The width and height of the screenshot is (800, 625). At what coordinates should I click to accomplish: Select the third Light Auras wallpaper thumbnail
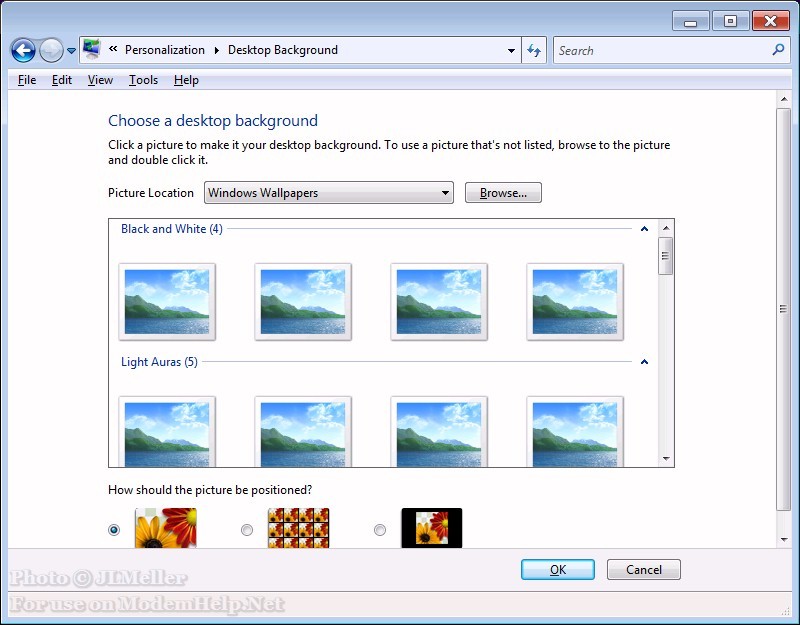click(439, 432)
